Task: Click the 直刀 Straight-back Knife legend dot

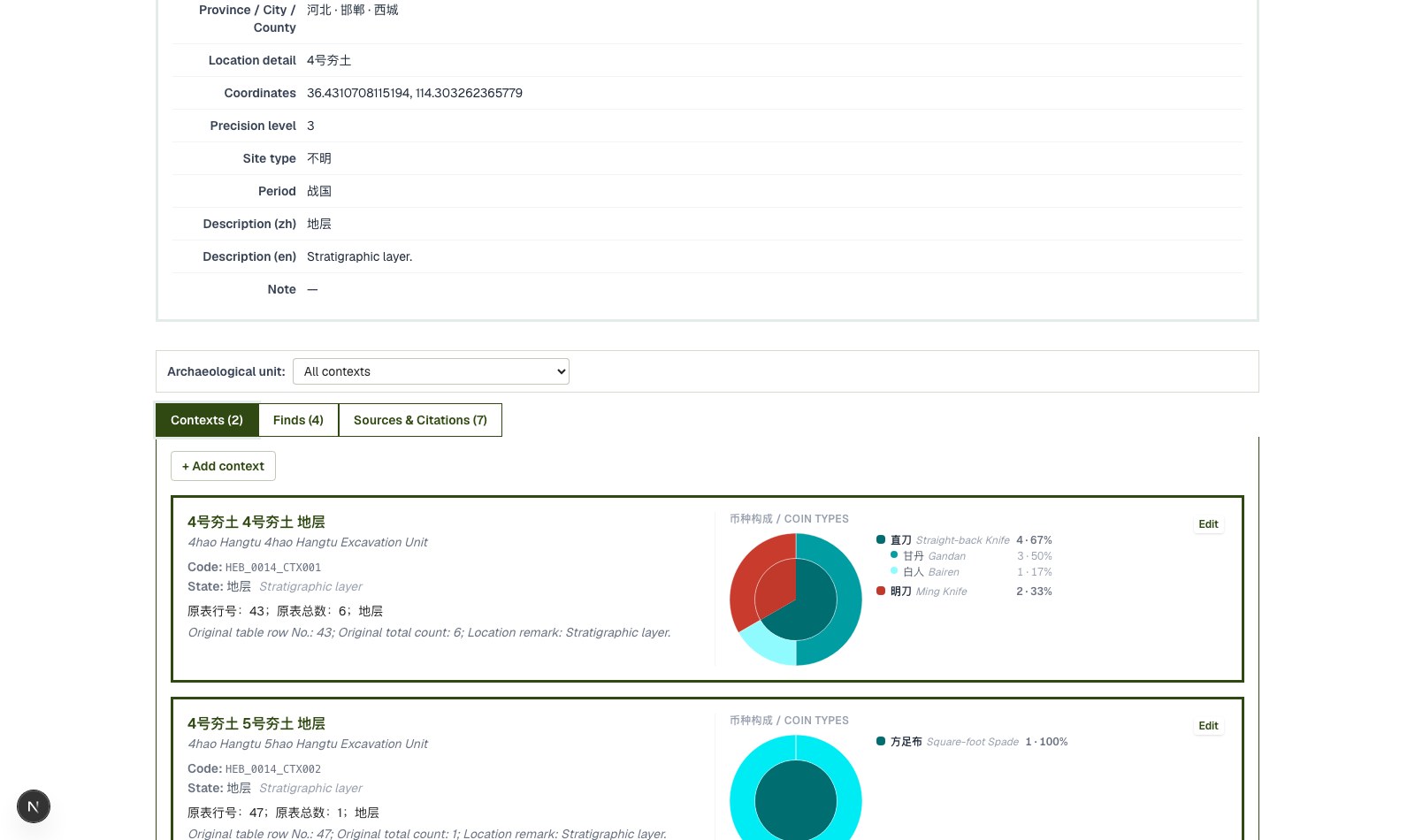Action: [881, 539]
